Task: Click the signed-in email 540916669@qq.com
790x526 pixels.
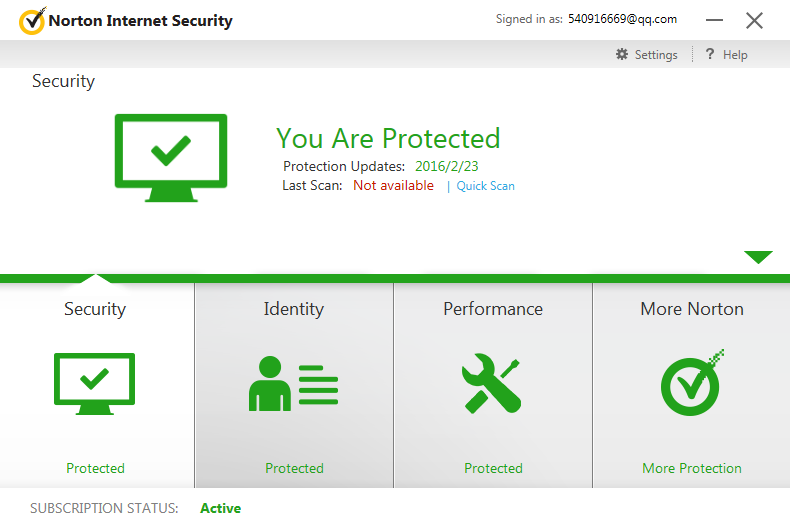Action: click(622, 19)
